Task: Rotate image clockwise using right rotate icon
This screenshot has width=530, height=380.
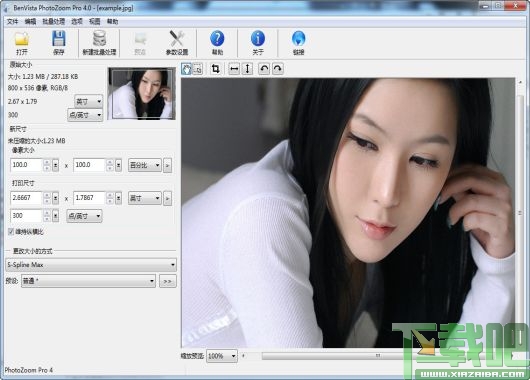Action: point(278,69)
